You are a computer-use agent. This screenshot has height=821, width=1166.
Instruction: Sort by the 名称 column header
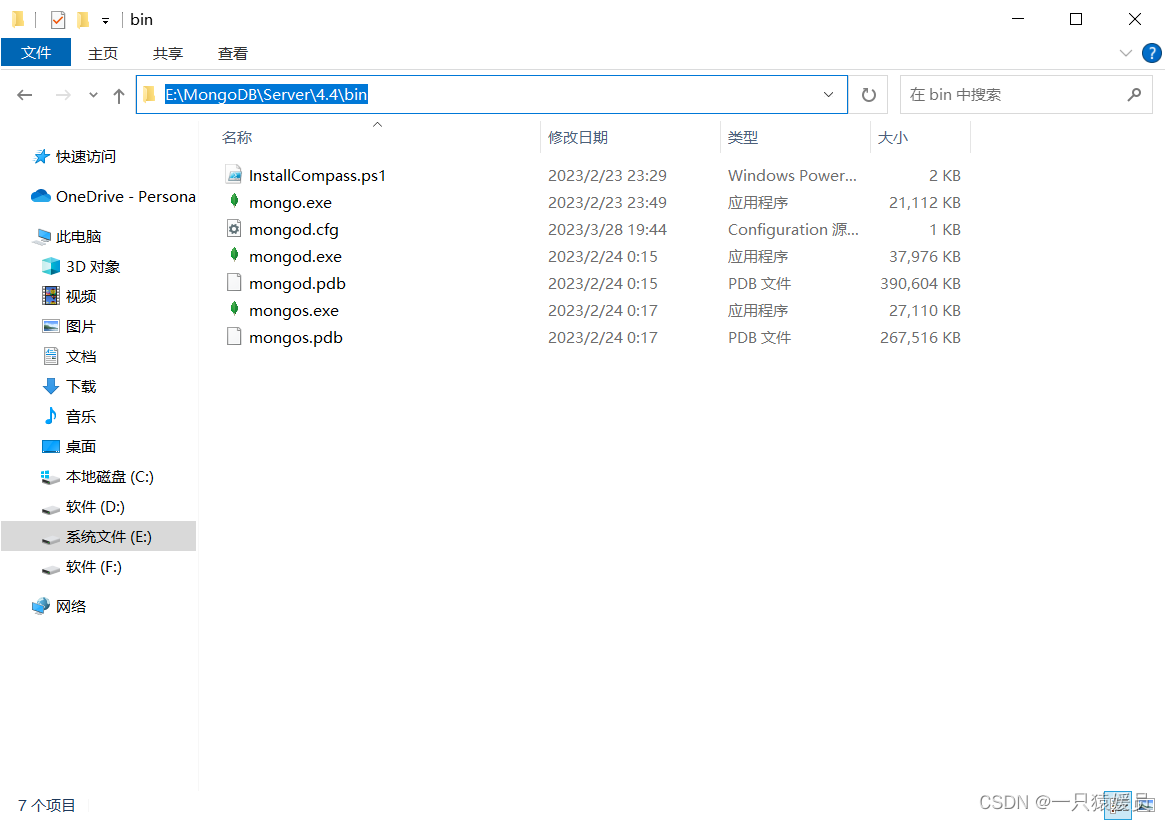point(377,137)
